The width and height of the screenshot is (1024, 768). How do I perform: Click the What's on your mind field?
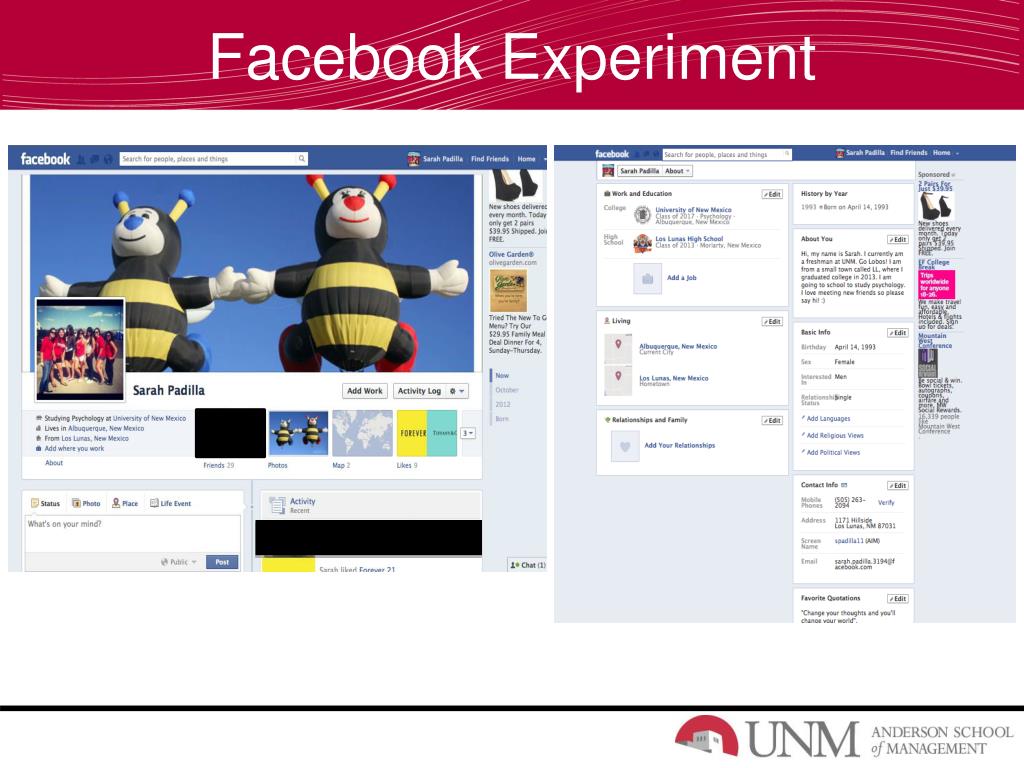[133, 533]
